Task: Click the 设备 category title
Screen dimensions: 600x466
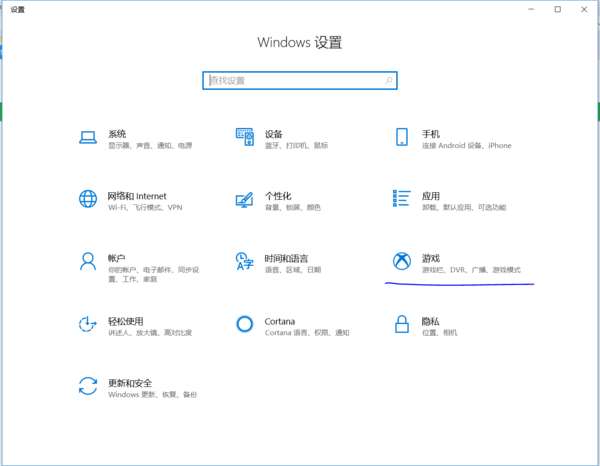Action: click(x=274, y=134)
